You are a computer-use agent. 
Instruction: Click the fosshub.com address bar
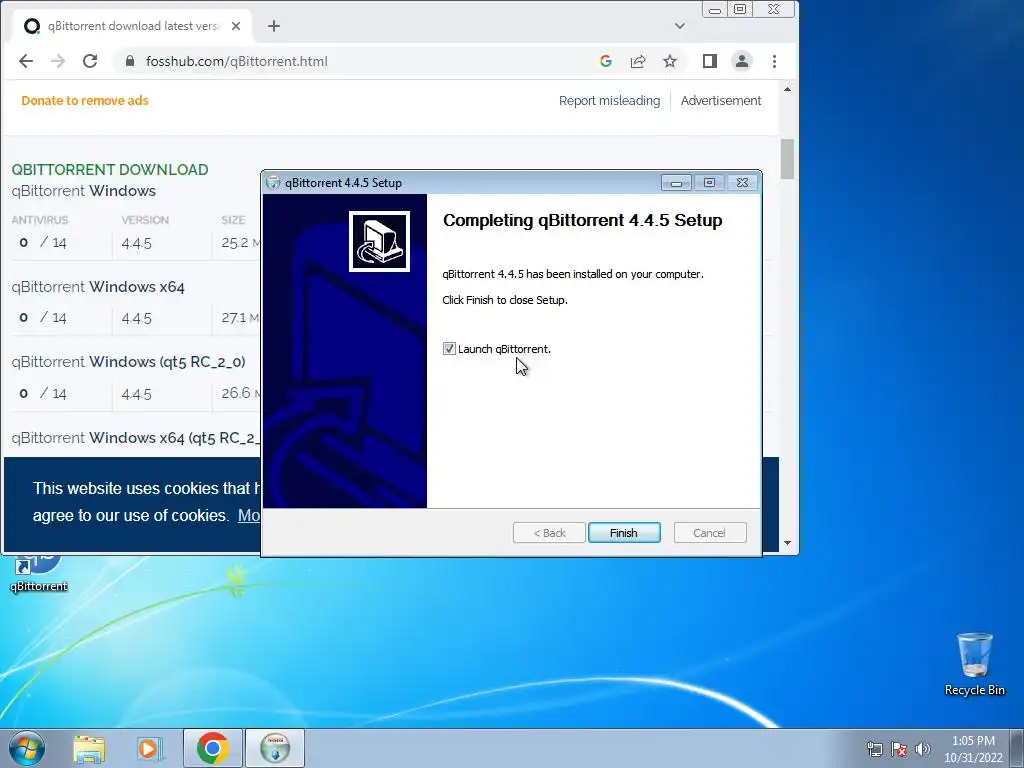pos(236,61)
